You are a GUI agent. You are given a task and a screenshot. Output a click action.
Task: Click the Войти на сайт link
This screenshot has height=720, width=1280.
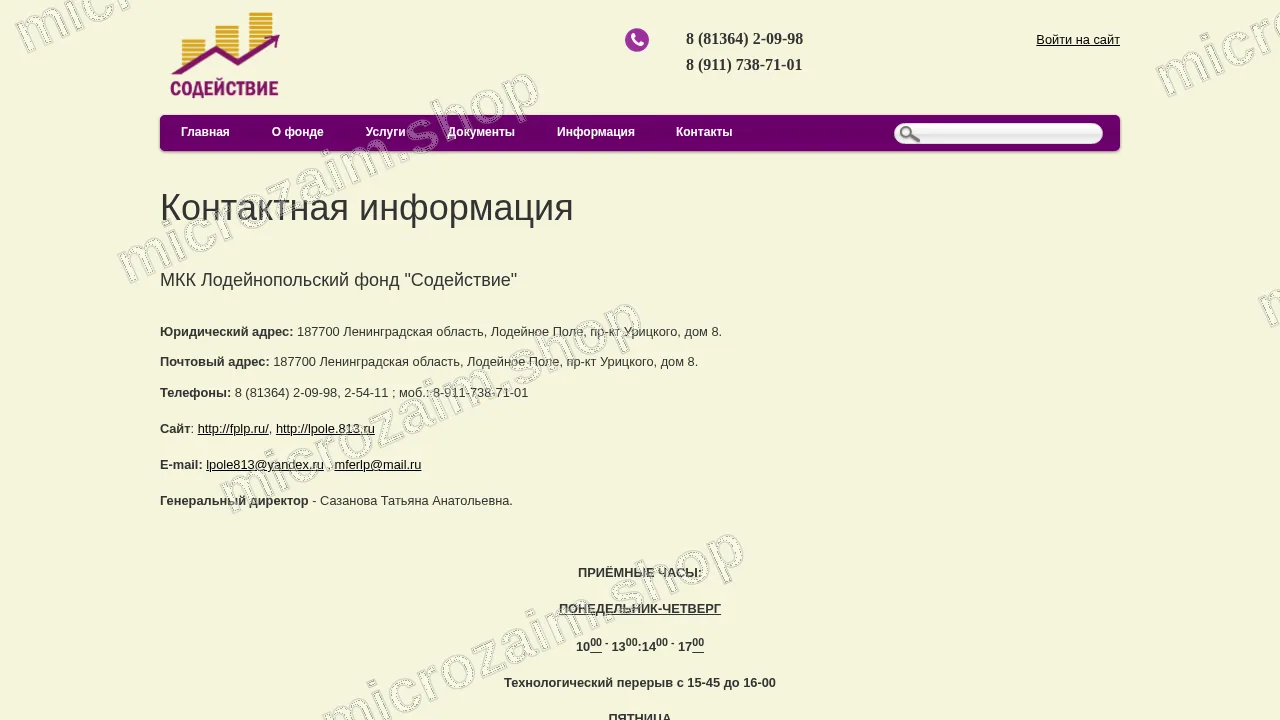[1078, 40]
